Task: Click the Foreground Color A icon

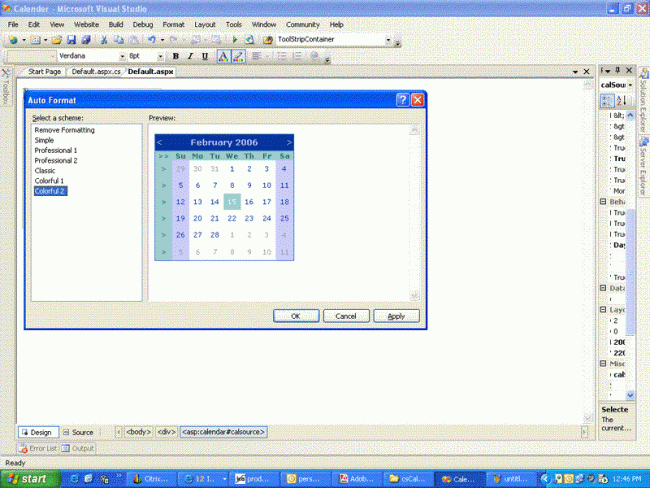Action: [x=223, y=56]
